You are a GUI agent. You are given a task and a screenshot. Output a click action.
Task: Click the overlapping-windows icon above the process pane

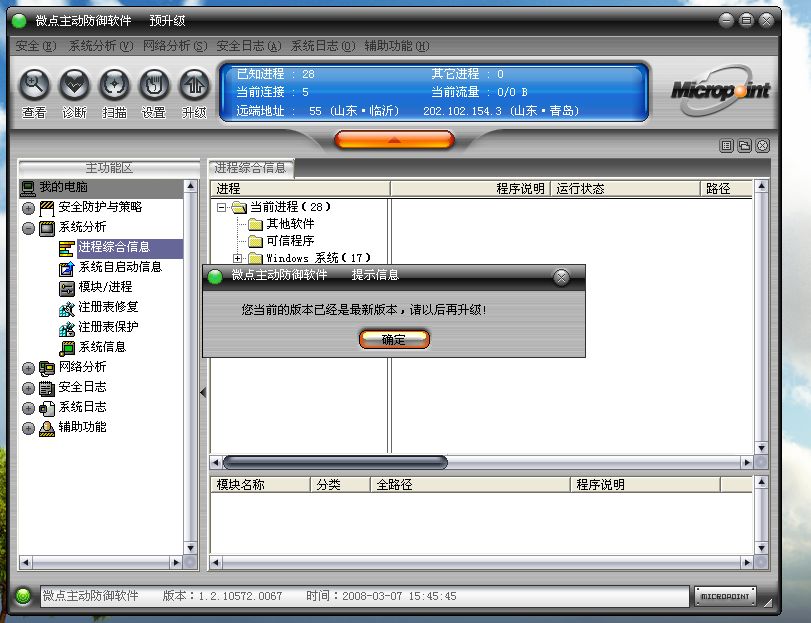744,146
